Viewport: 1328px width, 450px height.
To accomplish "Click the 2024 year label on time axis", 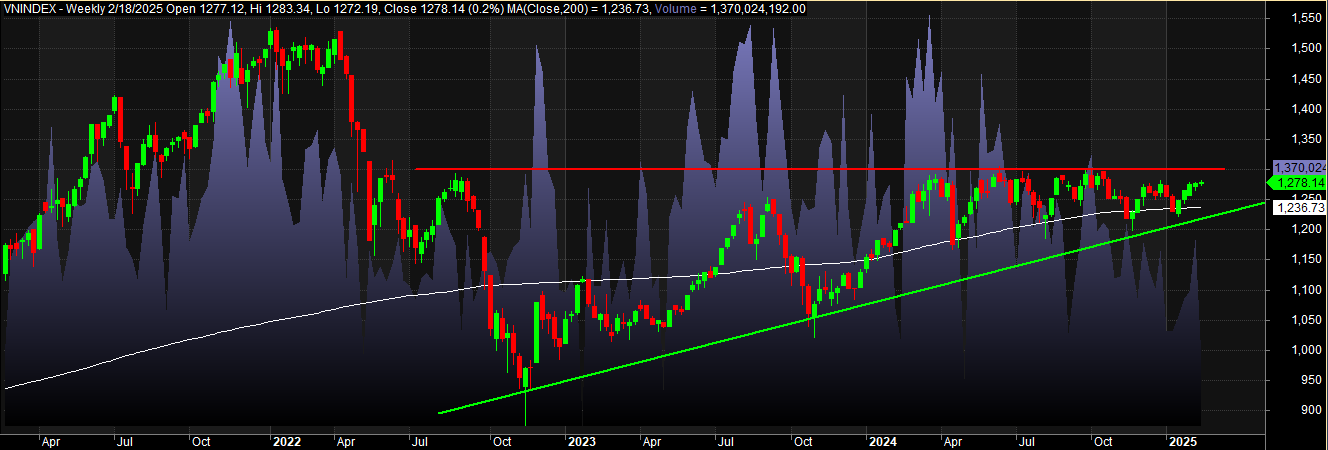I will pos(881,440).
